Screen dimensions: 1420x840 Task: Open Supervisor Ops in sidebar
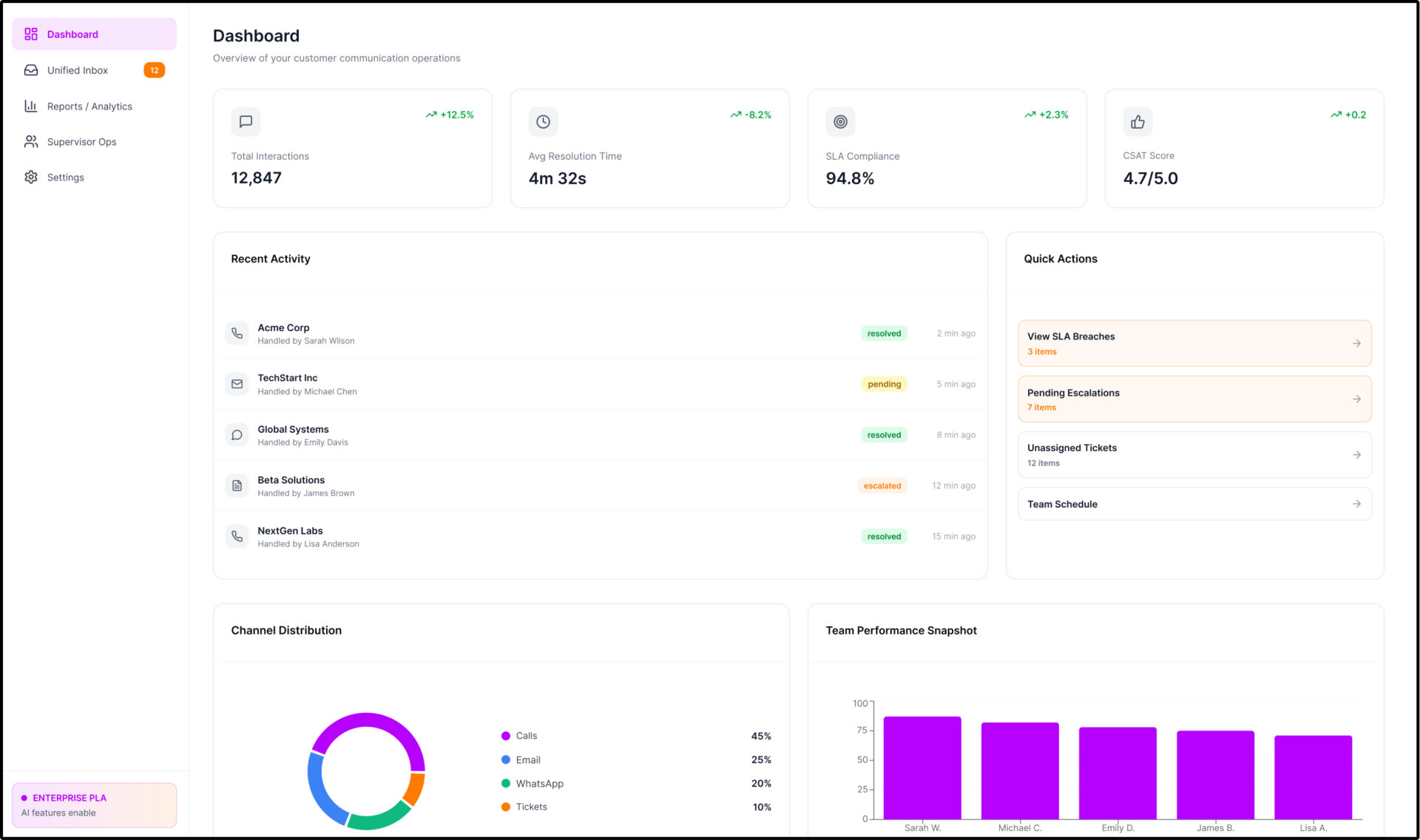coord(81,142)
